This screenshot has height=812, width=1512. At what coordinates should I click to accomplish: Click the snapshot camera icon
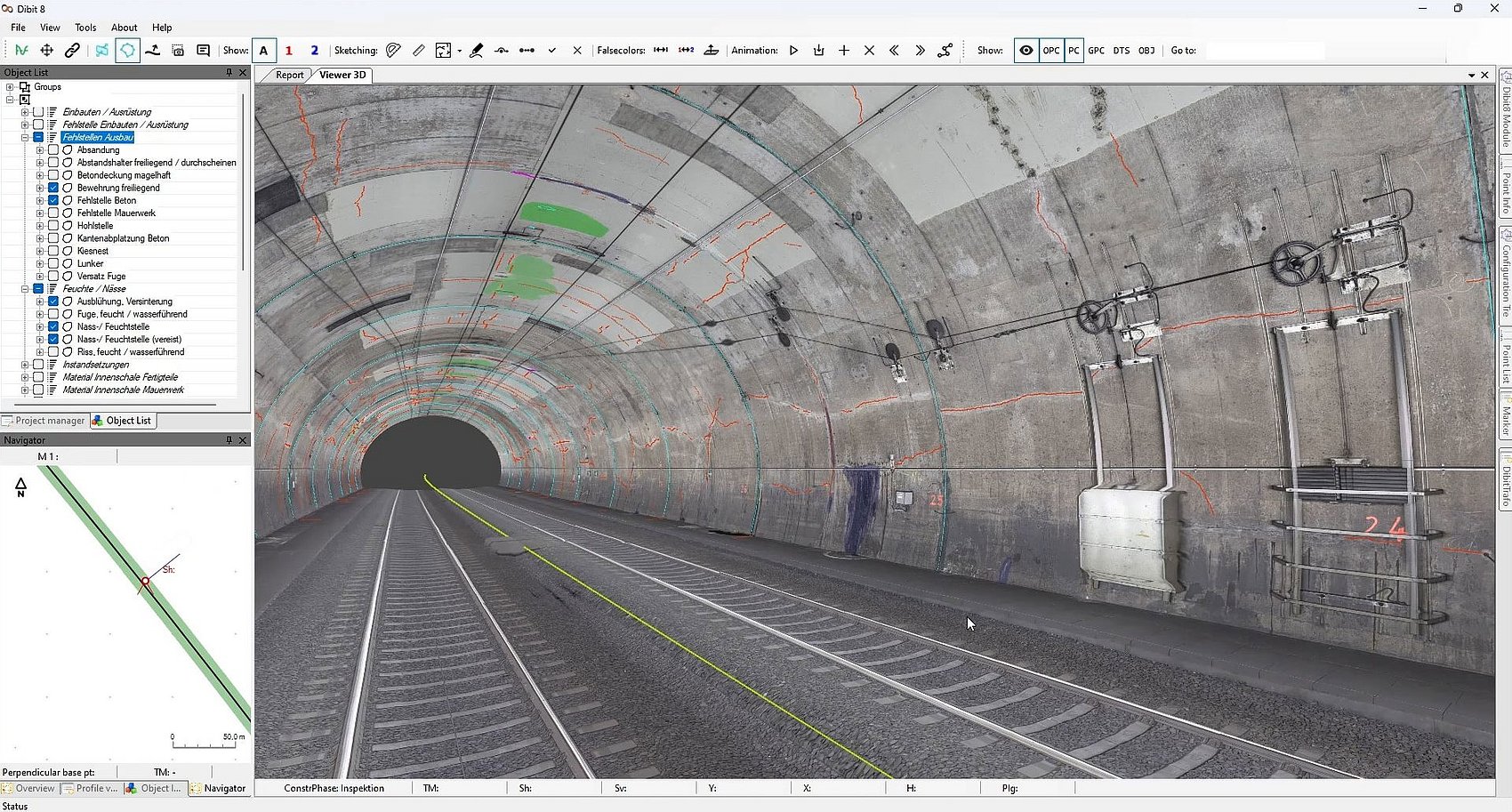(178, 51)
